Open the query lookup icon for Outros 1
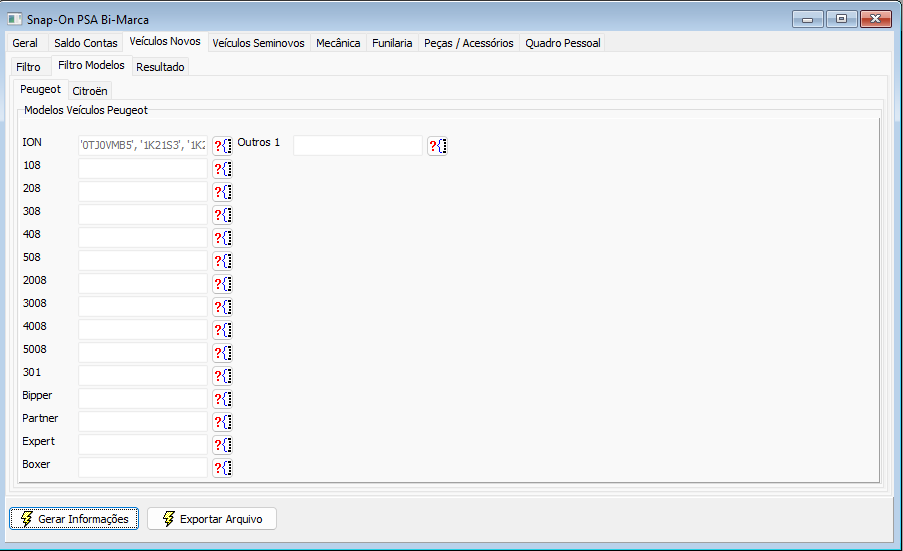 coord(438,146)
